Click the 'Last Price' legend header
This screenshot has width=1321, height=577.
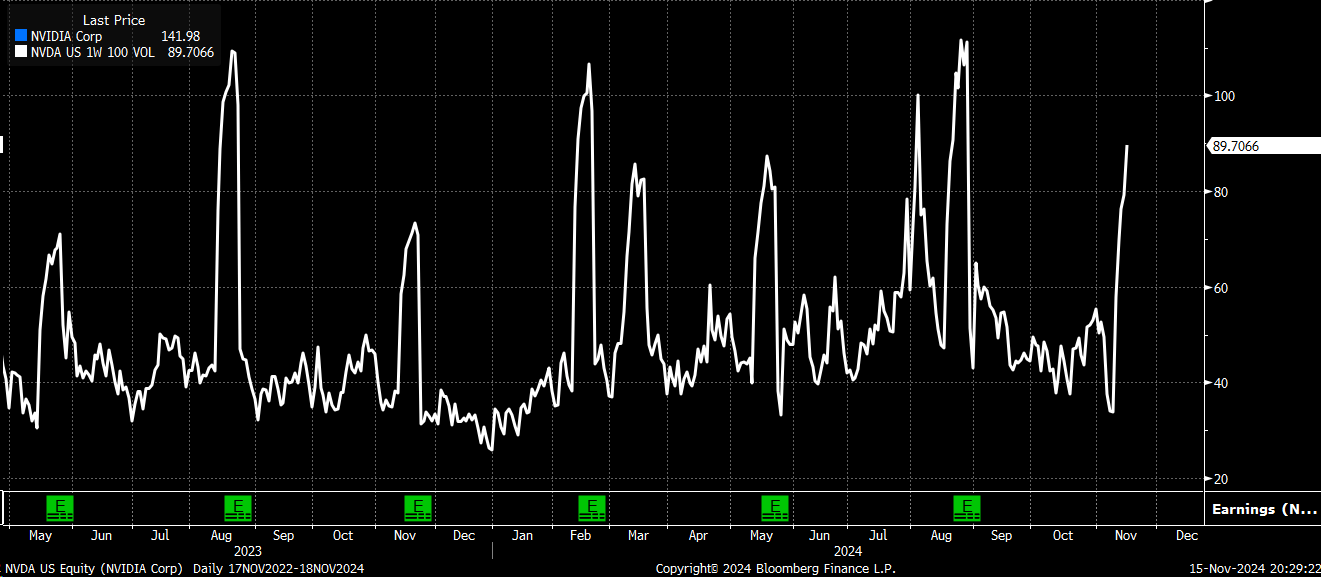(114, 20)
